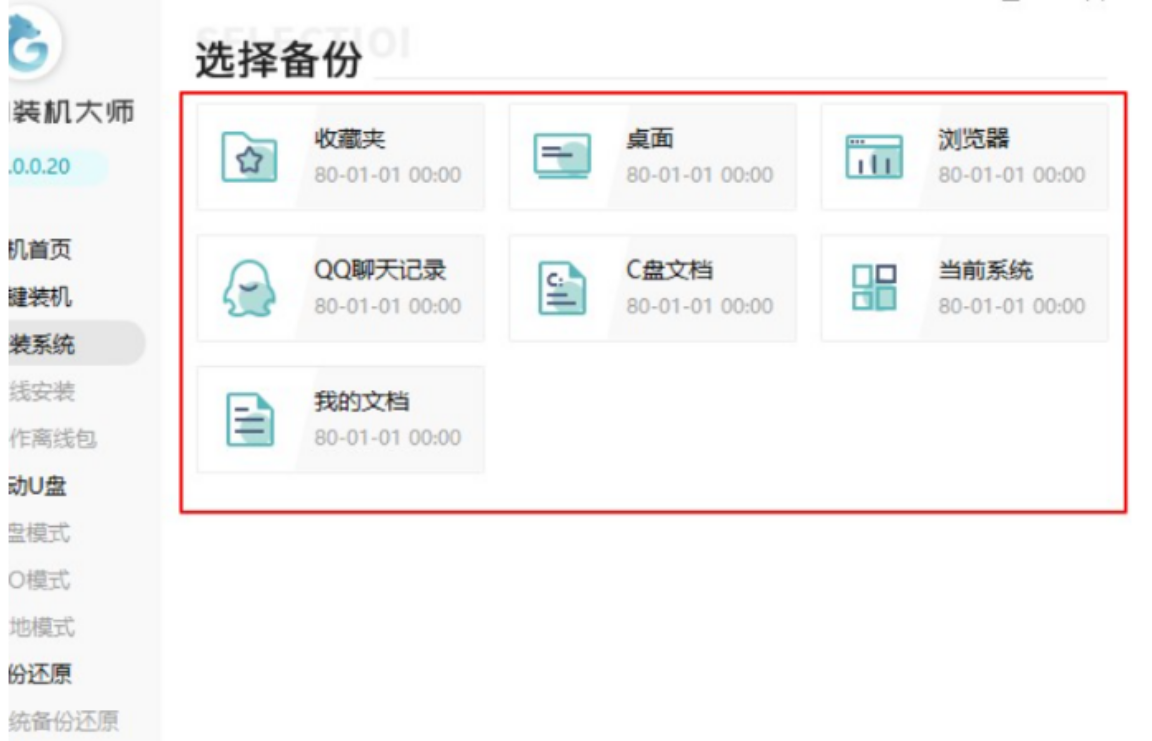This screenshot has height=741, width=1152.
Task: Click the 装机大师 app title
Action: coord(72,112)
